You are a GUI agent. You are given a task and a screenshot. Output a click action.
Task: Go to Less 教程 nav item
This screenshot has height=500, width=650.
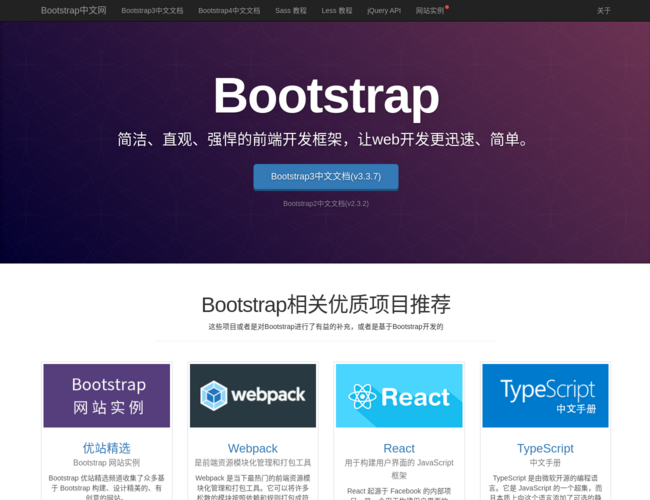pos(337,11)
